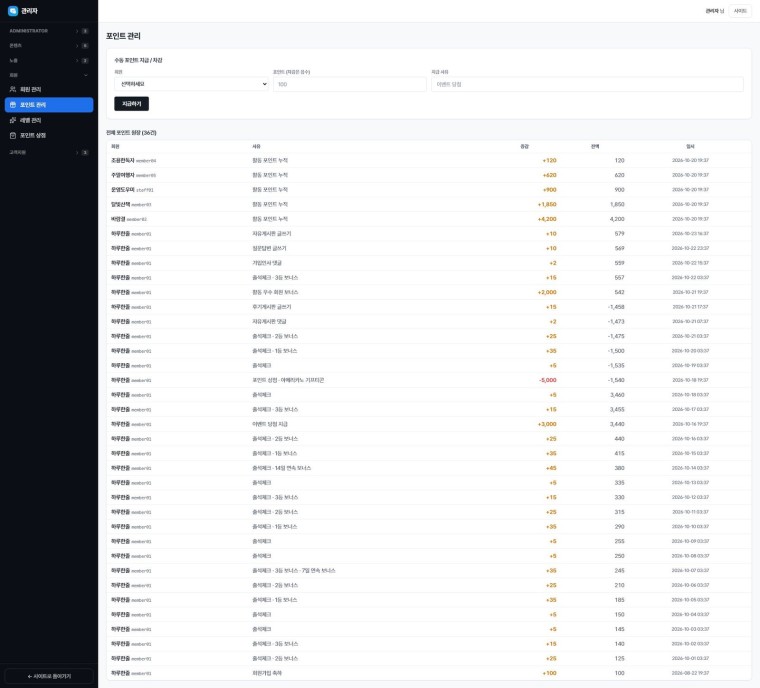The height and width of the screenshot is (688, 760).
Task: Click the 회원 관리 people icon
Action: point(13,89)
